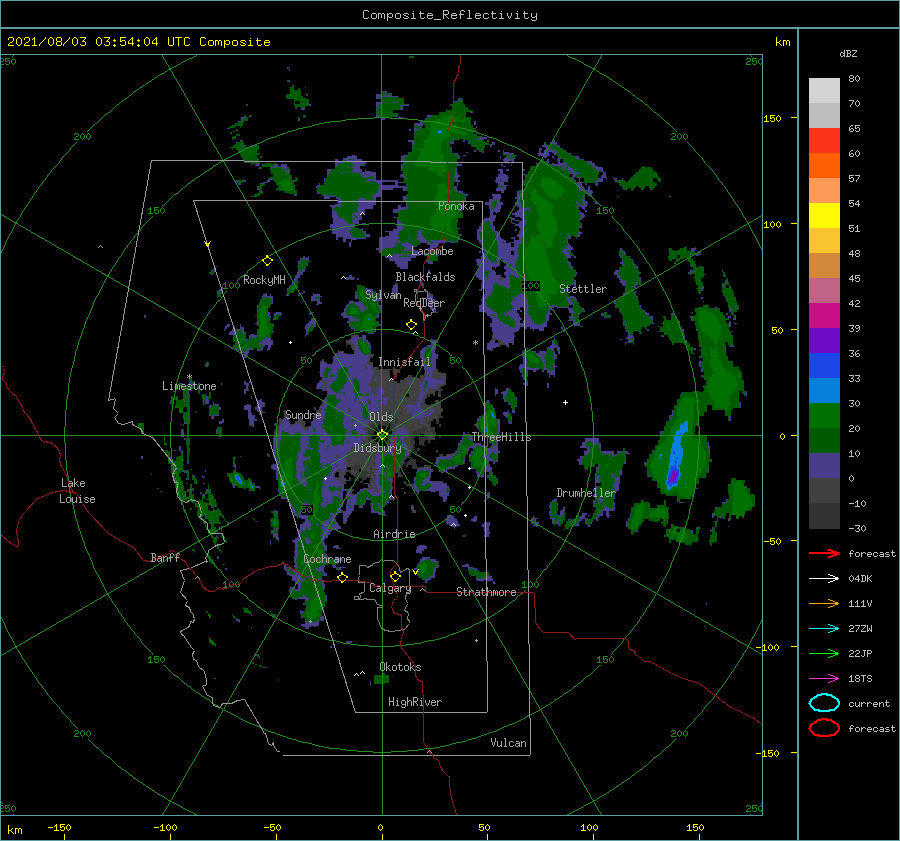
Task: Click the green 22JP arrow legend icon
Action: pyautogui.click(x=824, y=653)
